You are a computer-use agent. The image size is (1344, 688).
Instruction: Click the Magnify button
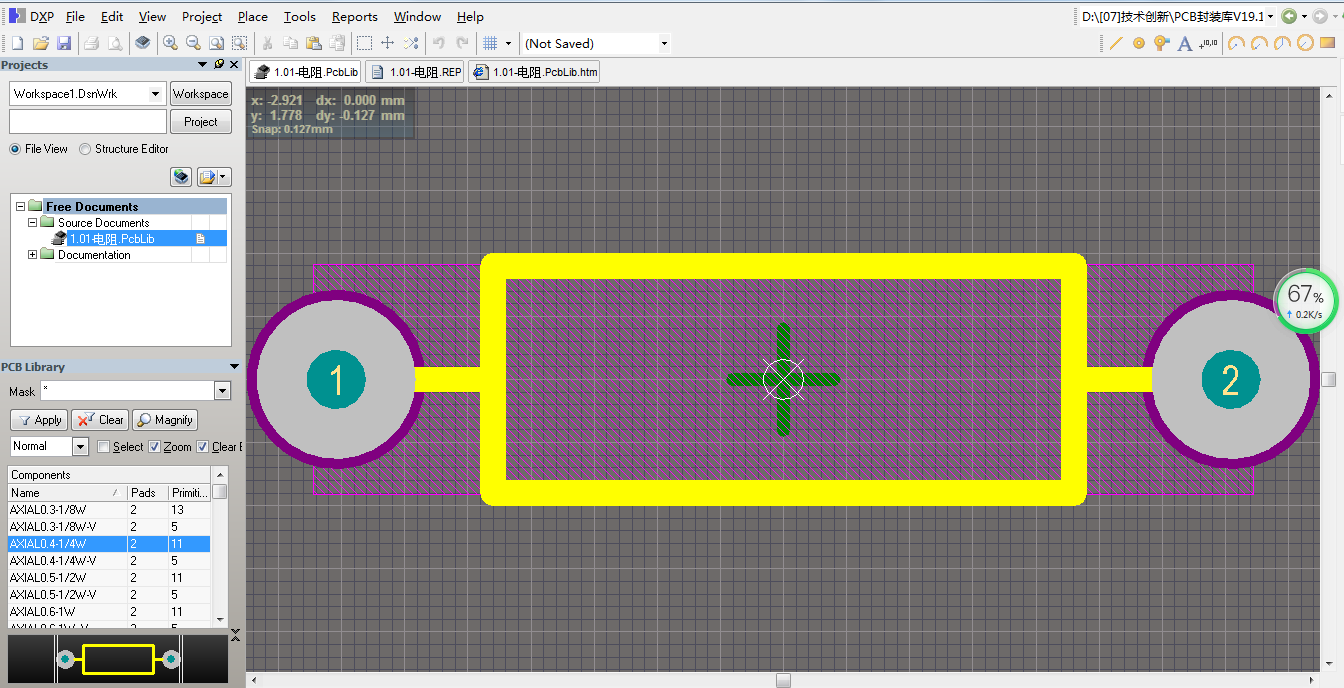click(165, 420)
